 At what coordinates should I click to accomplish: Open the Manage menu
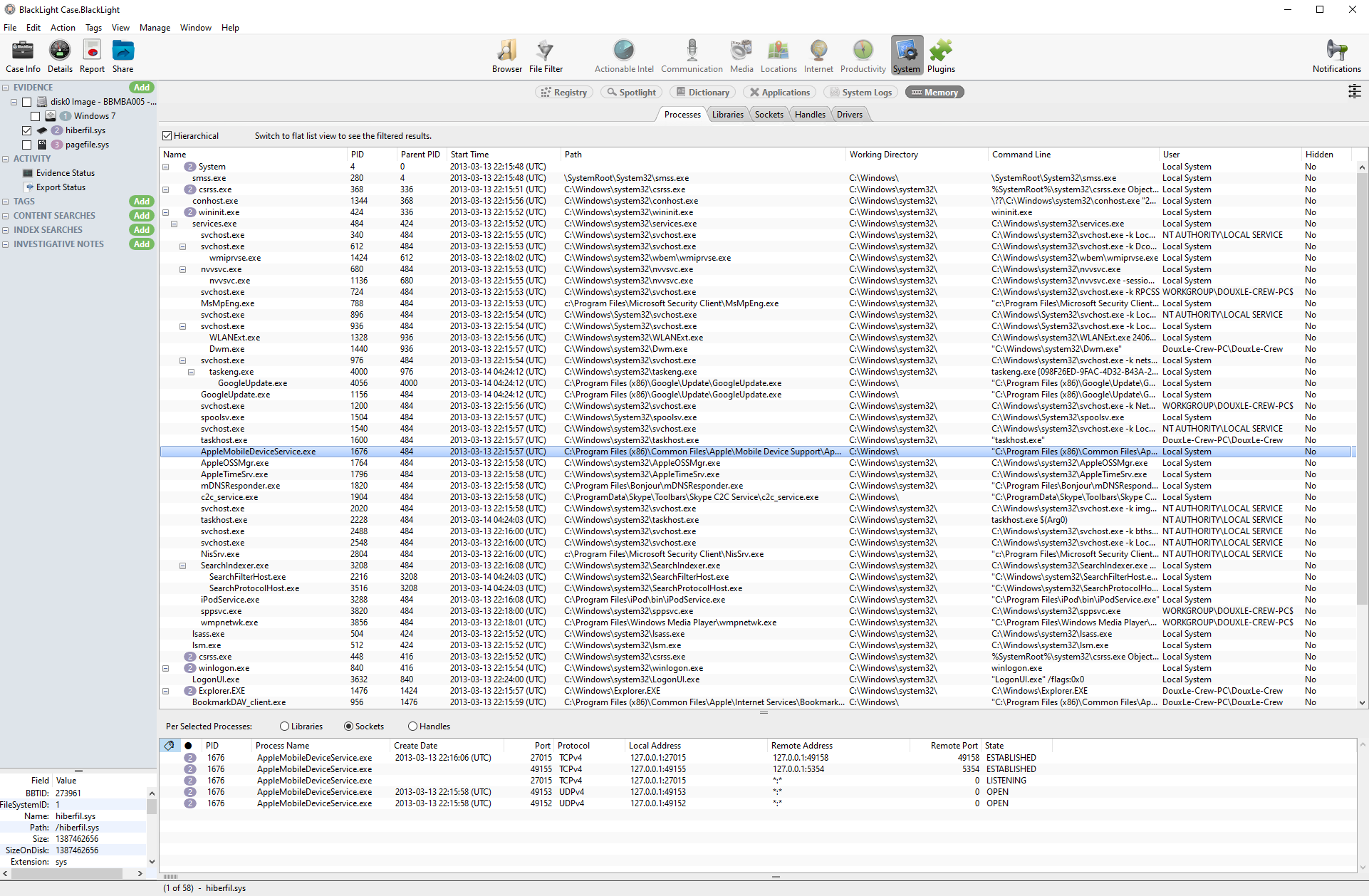pyautogui.click(x=155, y=28)
